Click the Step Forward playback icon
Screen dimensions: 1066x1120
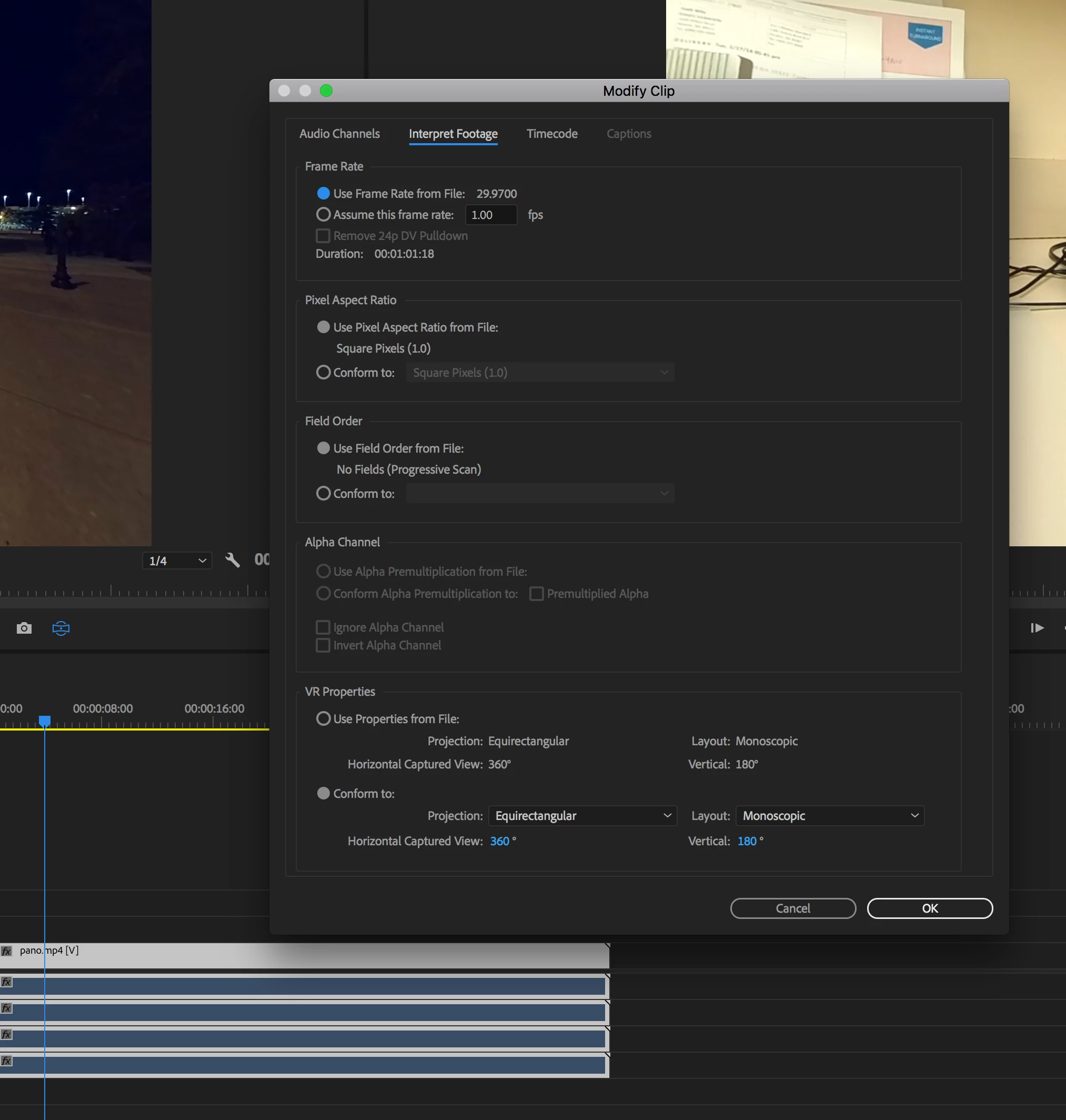1037,628
